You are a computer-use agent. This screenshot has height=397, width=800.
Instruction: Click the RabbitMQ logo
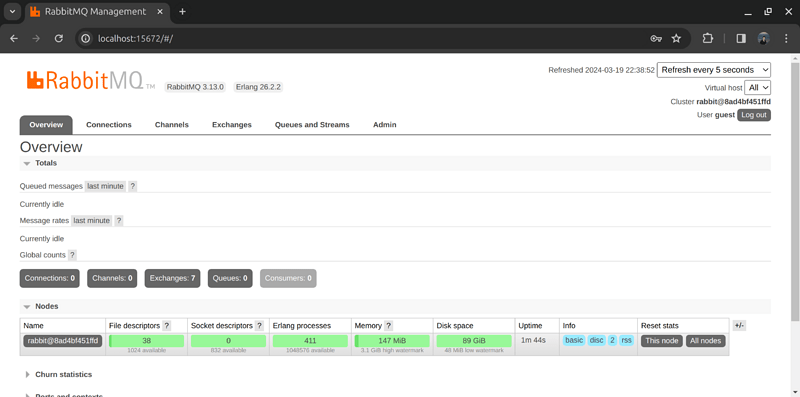[90, 81]
